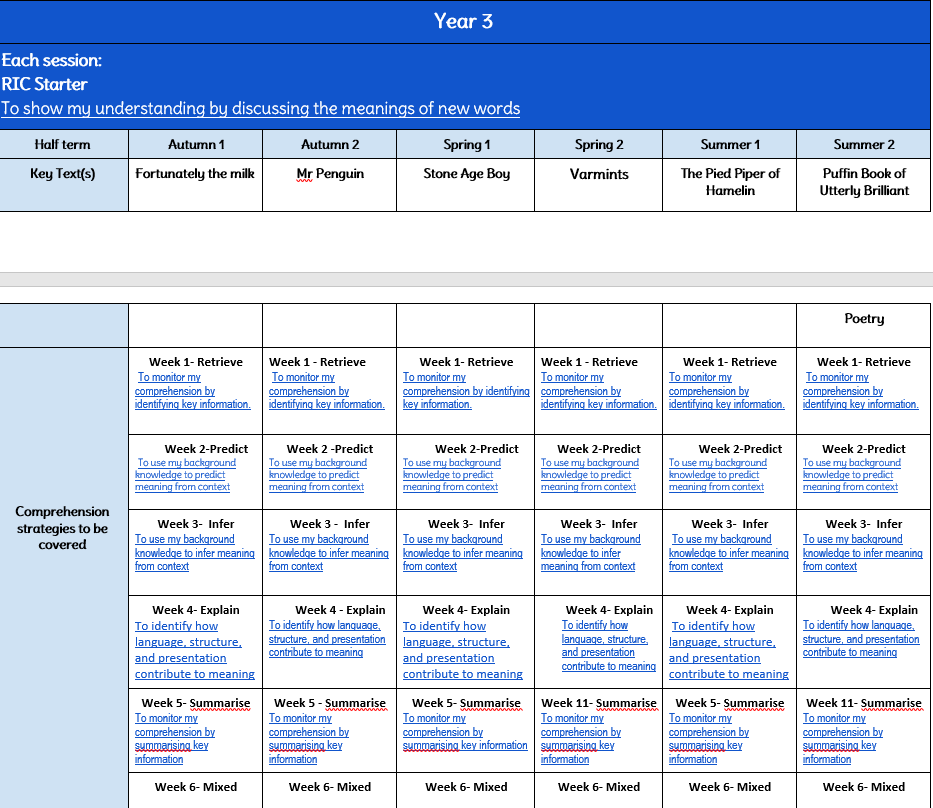
Task: Click the 'Mr Penguin' key text cell
Action: point(330,174)
